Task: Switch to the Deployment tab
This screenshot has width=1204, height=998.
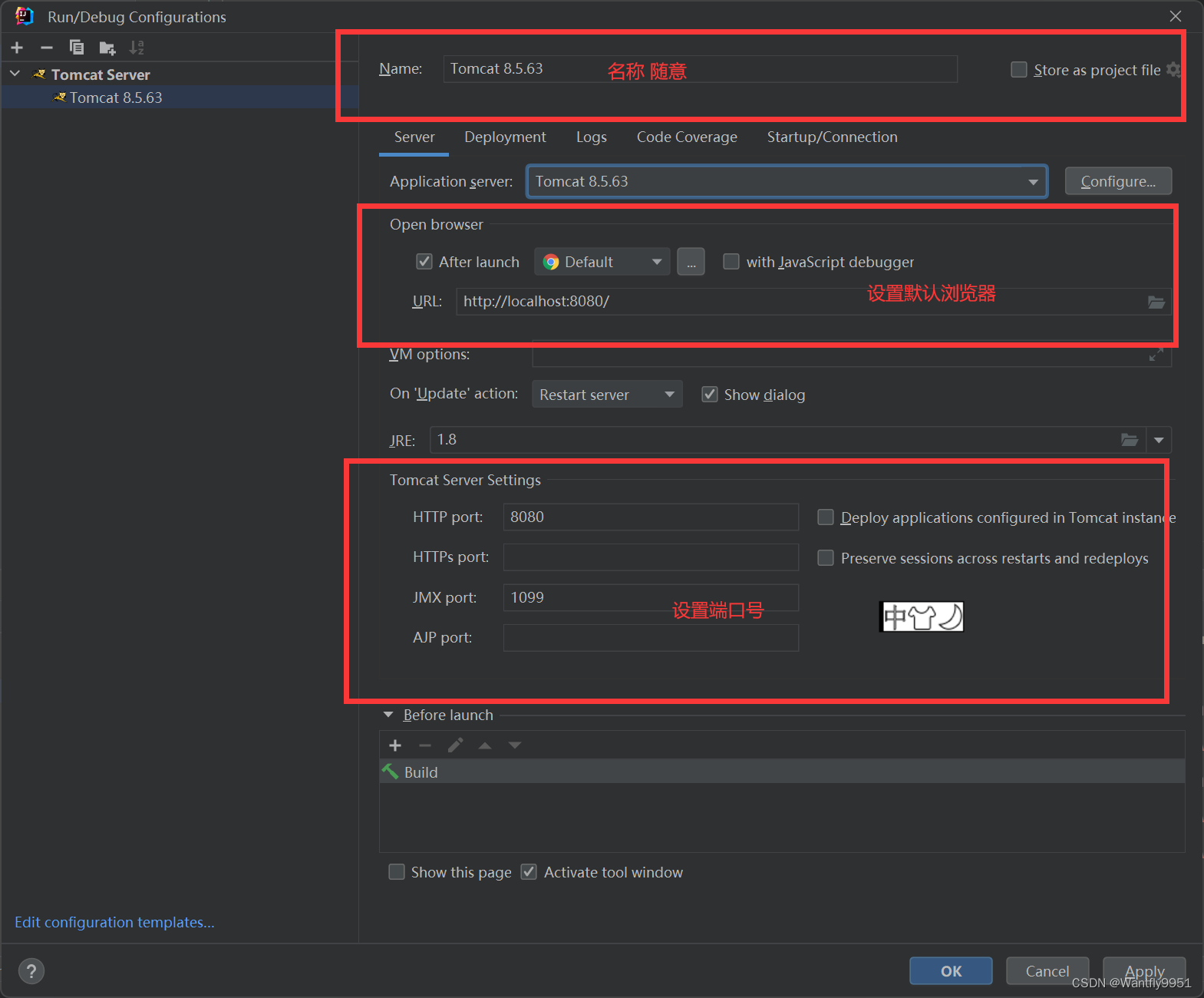Action: click(x=505, y=137)
